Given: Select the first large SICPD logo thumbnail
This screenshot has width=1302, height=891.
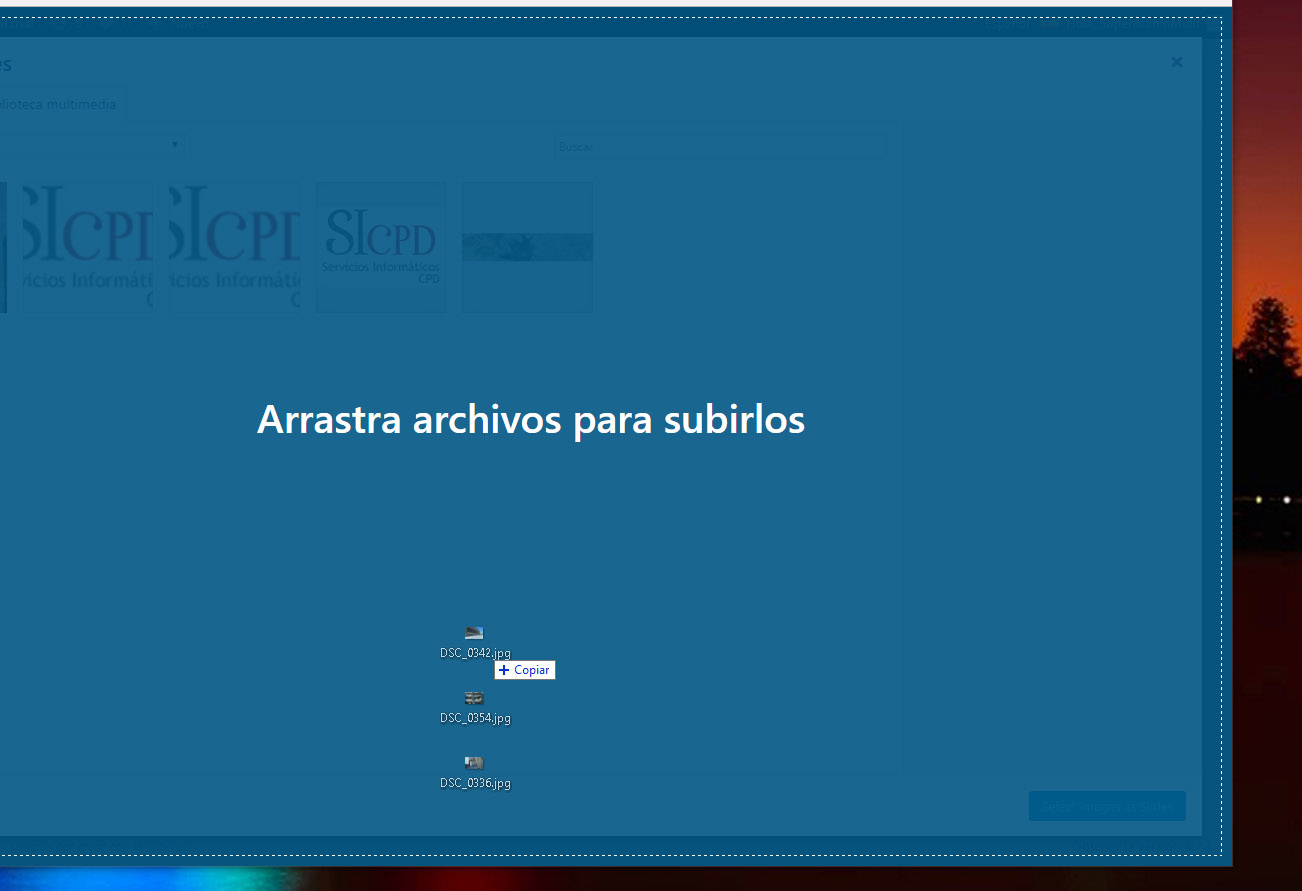Looking at the screenshot, I should 88,247.
